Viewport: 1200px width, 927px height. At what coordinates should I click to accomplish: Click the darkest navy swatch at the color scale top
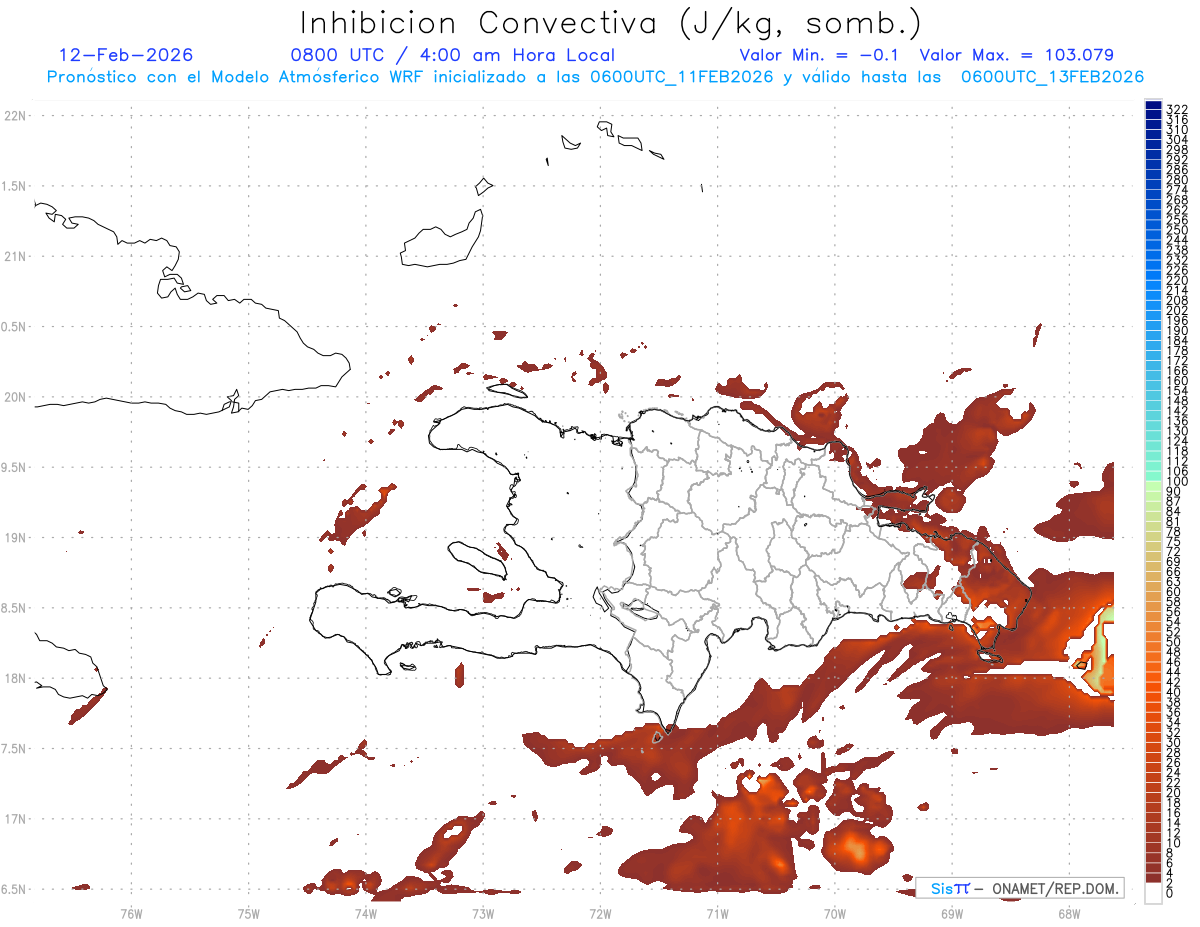pos(1153,106)
